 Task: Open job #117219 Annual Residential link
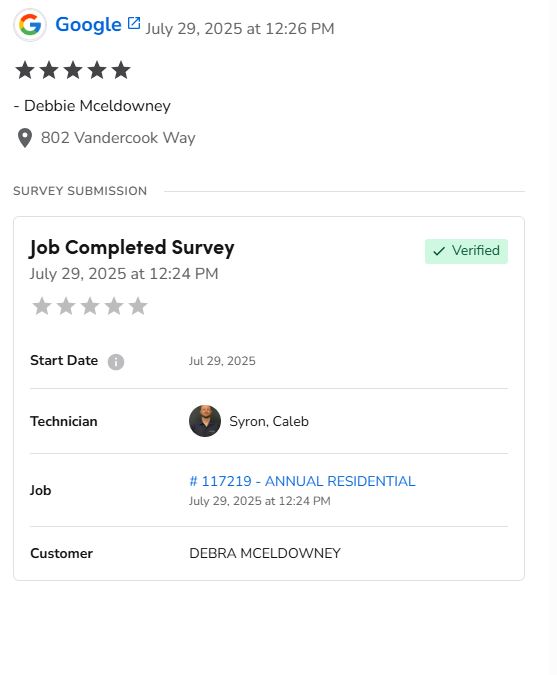[x=302, y=481]
